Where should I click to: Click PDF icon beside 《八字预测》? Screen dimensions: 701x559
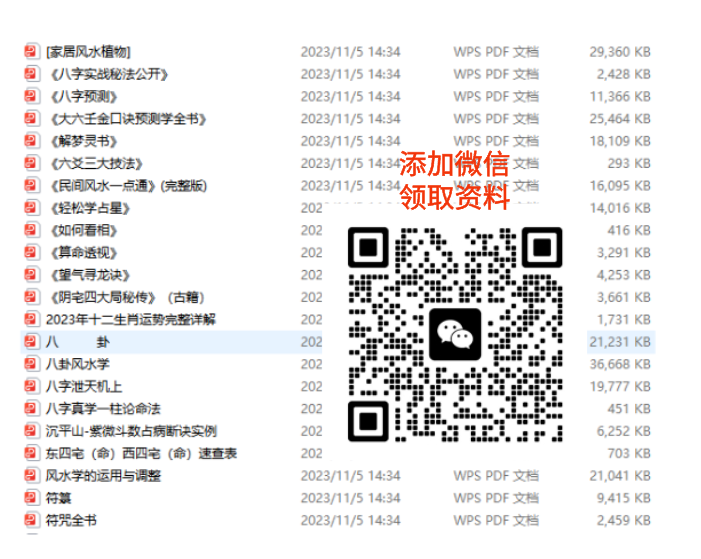pos(31,96)
